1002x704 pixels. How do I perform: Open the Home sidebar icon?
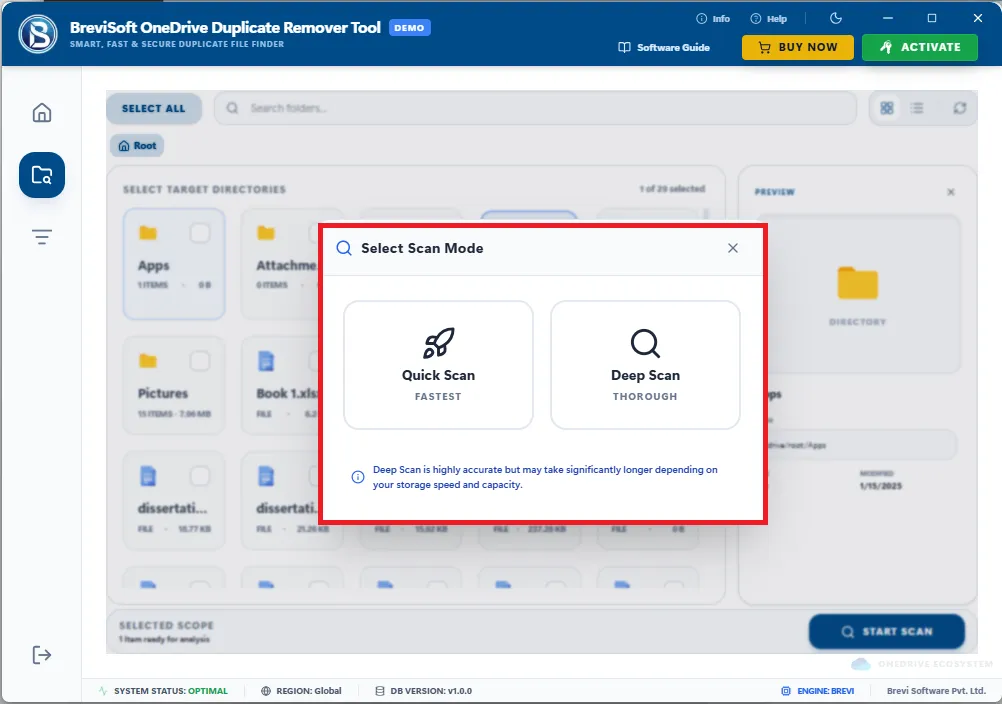tap(42, 112)
